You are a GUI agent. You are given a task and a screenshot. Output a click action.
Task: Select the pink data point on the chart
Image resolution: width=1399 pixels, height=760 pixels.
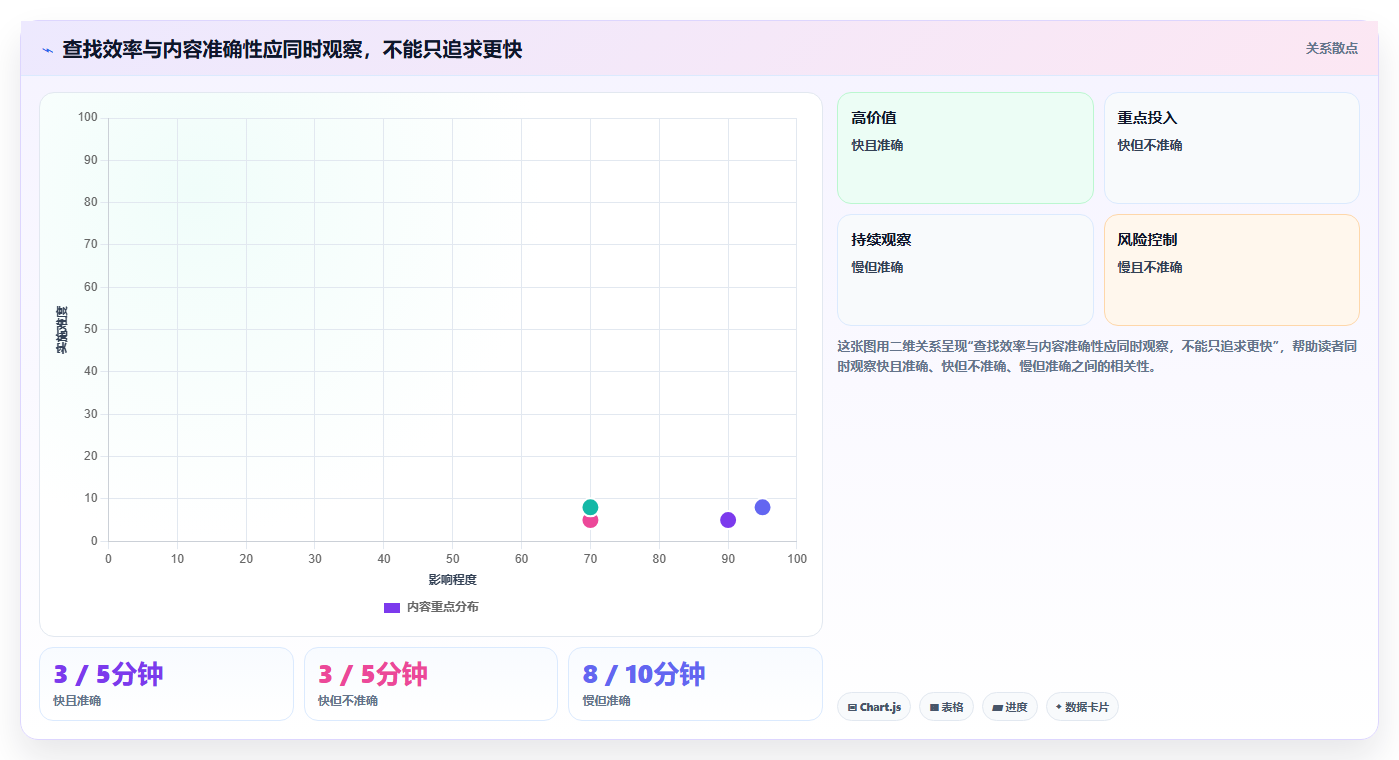[x=590, y=521]
